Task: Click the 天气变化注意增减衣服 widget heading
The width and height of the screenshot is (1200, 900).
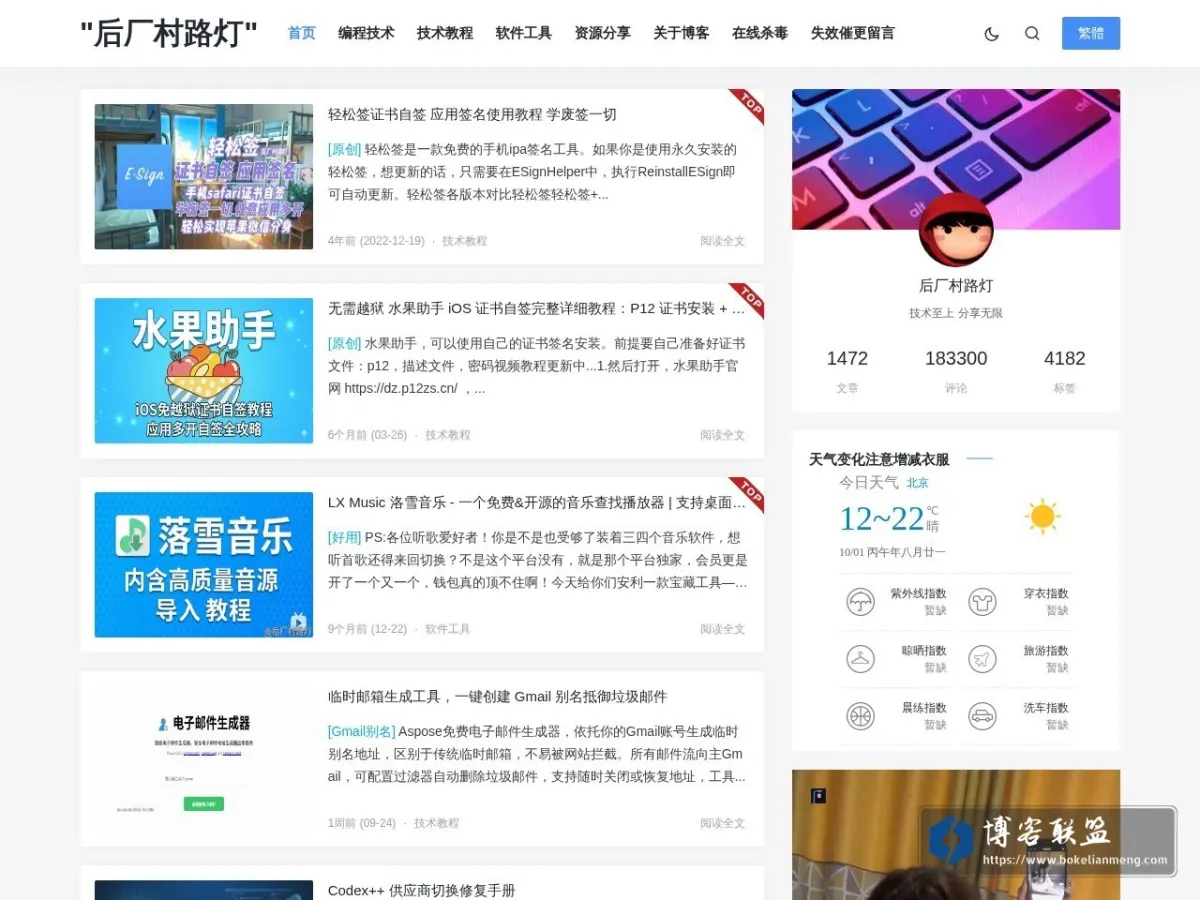Action: pyautogui.click(x=879, y=460)
